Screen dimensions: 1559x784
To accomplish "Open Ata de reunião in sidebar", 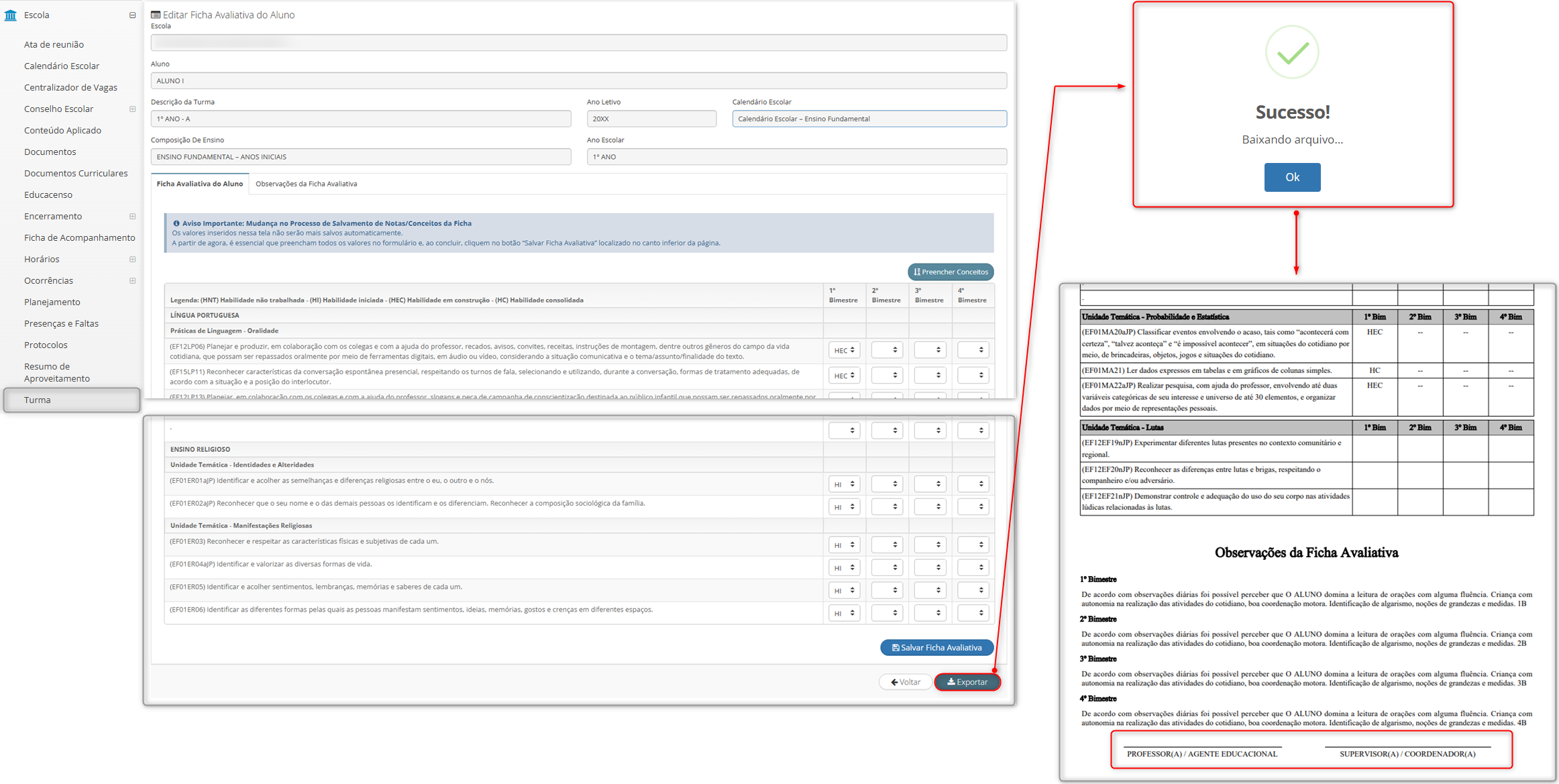I will click(54, 44).
